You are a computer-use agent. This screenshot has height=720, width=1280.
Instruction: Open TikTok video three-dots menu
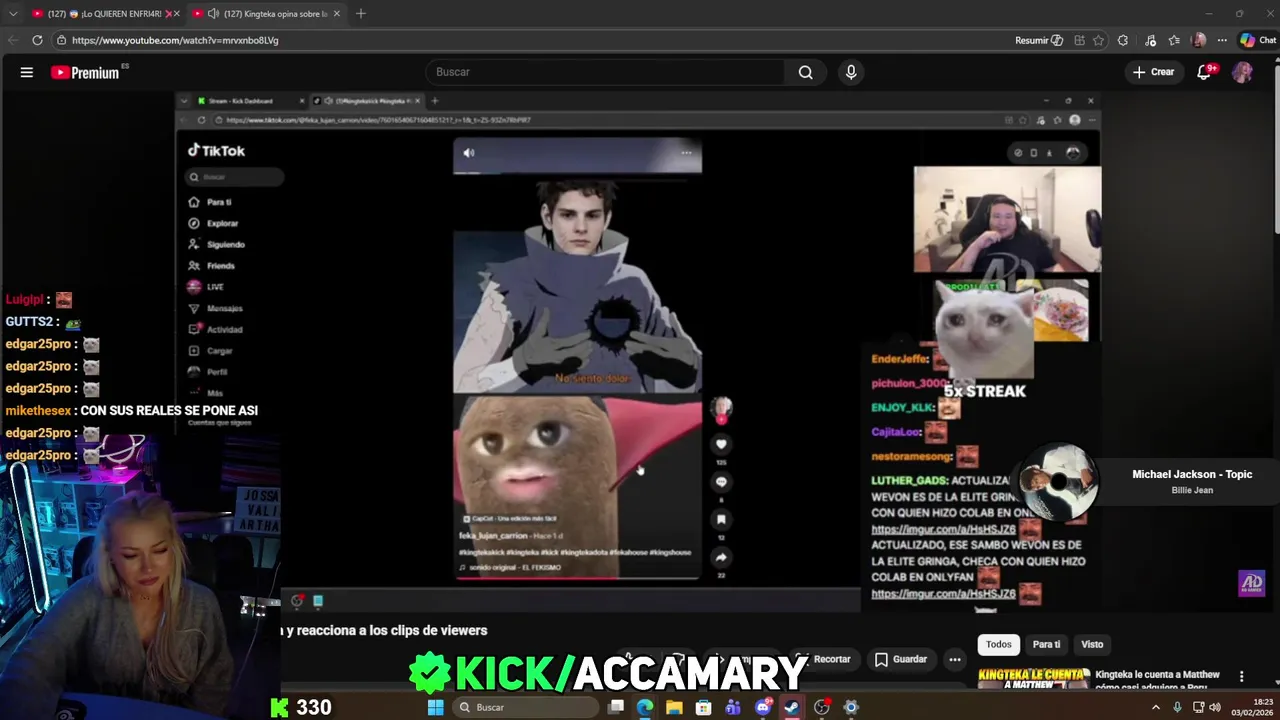click(x=686, y=153)
